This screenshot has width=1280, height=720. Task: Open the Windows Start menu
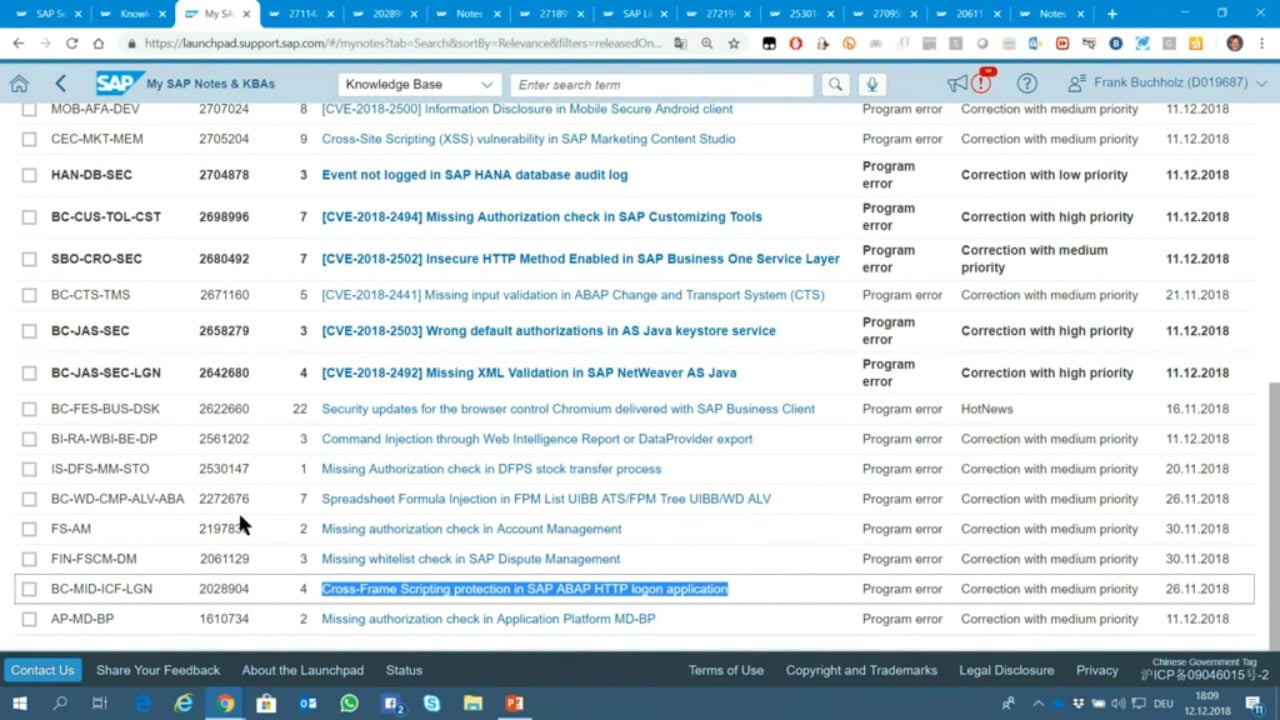pyautogui.click(x=19, y=703)
